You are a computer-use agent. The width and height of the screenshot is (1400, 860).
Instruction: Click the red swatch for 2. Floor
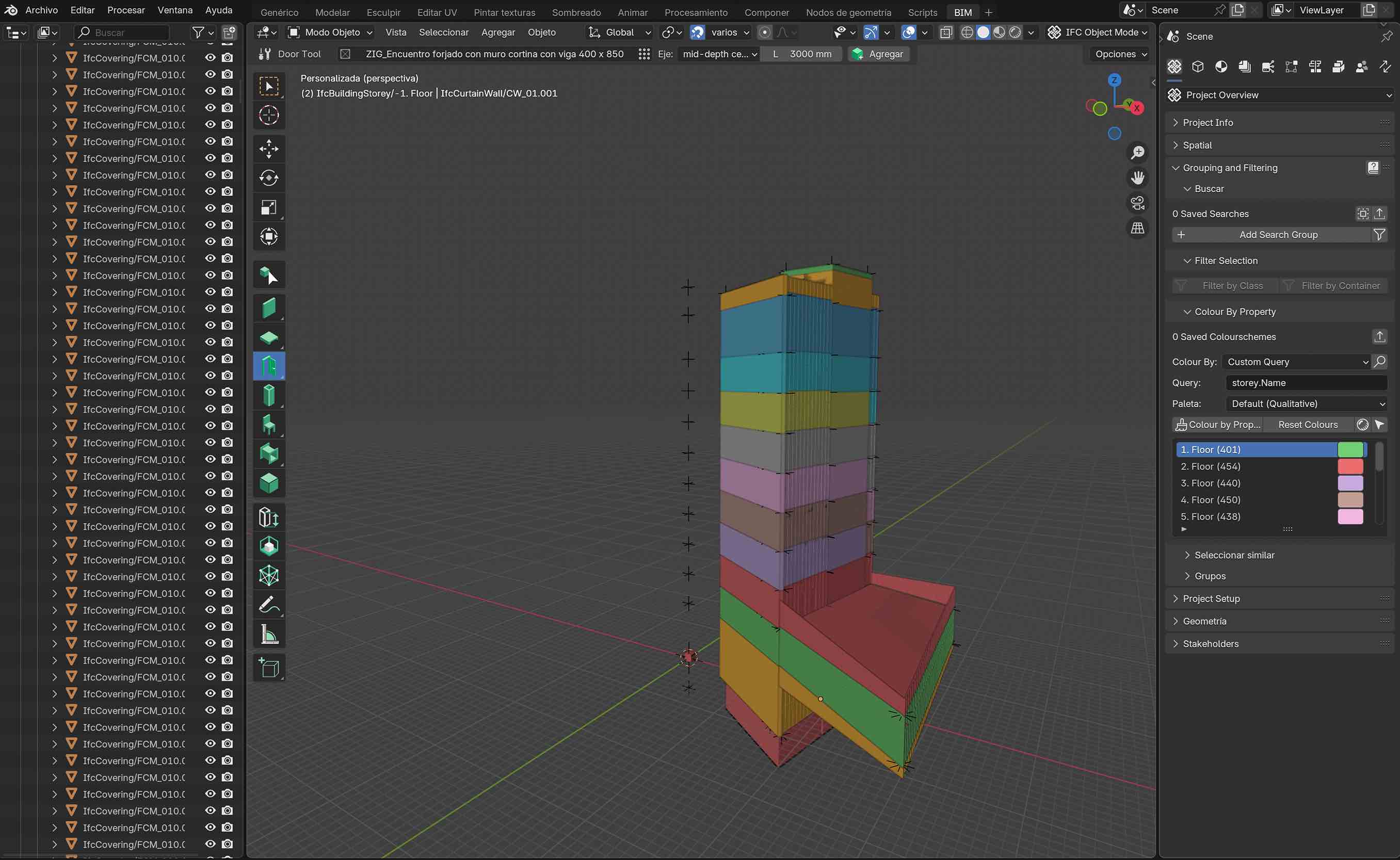(x=1350, y=466)
